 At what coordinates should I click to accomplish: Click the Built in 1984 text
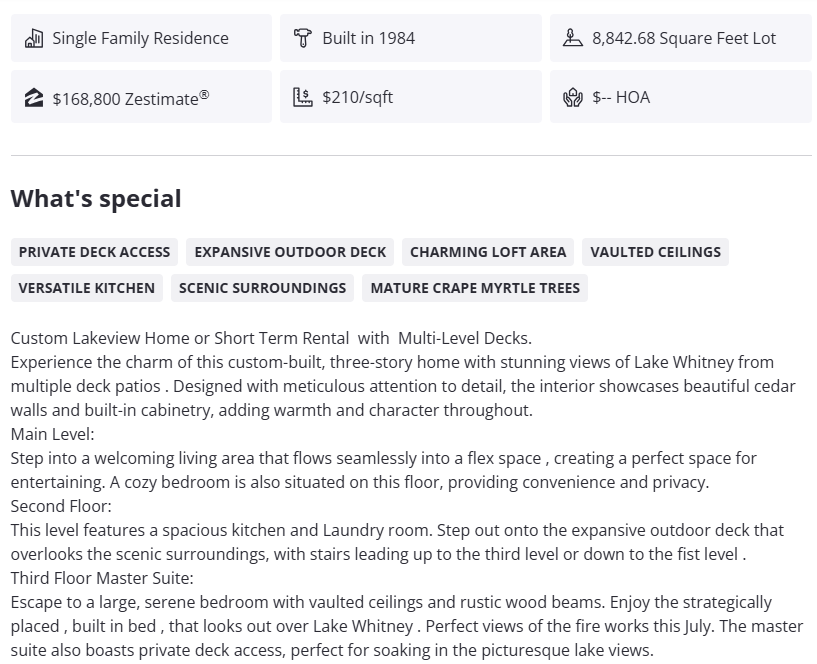tap(368, 38)
